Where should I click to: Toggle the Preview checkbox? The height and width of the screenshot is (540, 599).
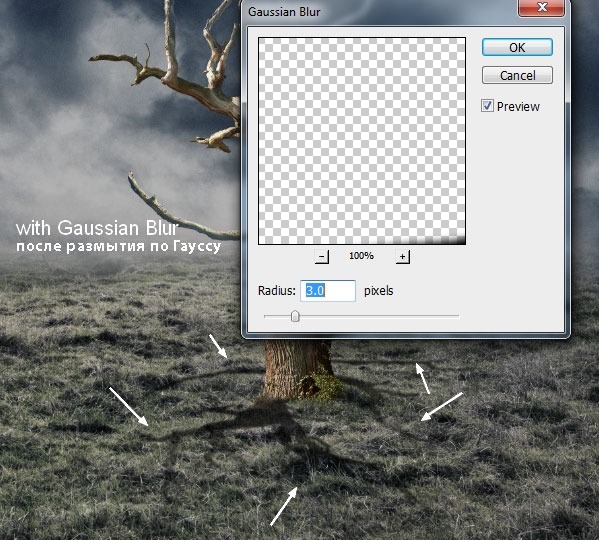(x=487, y=106)
